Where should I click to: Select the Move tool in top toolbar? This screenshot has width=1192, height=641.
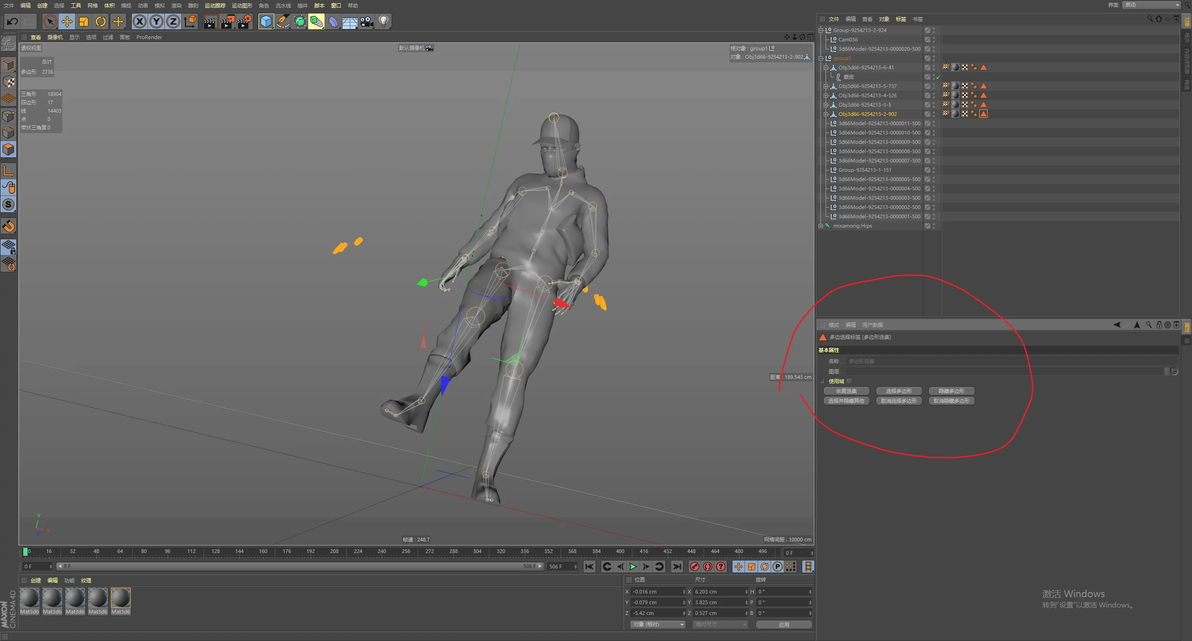click(x=67, y=21)
